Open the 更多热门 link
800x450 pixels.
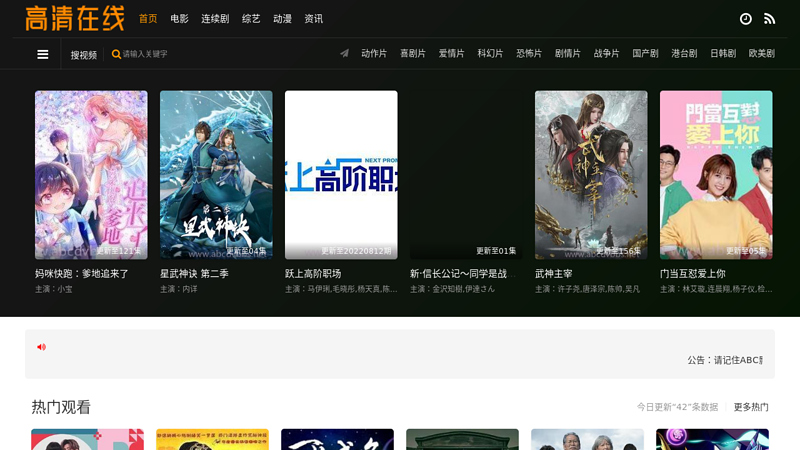click(x=751, y=407)
